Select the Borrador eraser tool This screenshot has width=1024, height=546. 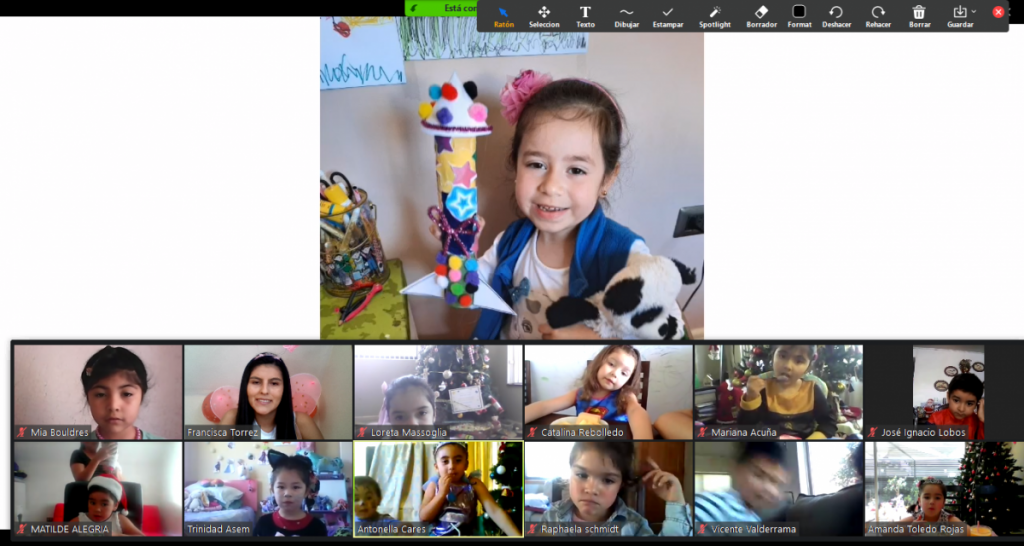pos(761,15)
